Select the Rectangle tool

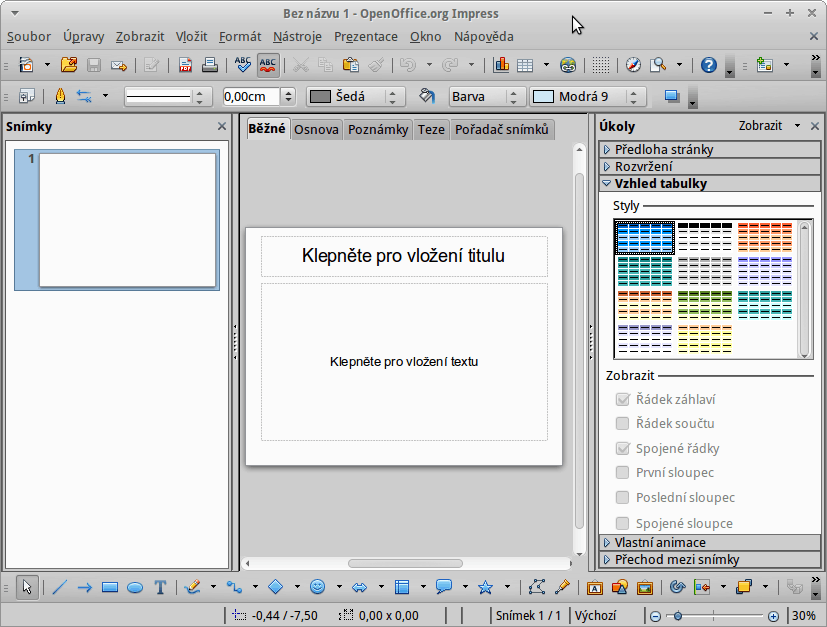[110, 587]
